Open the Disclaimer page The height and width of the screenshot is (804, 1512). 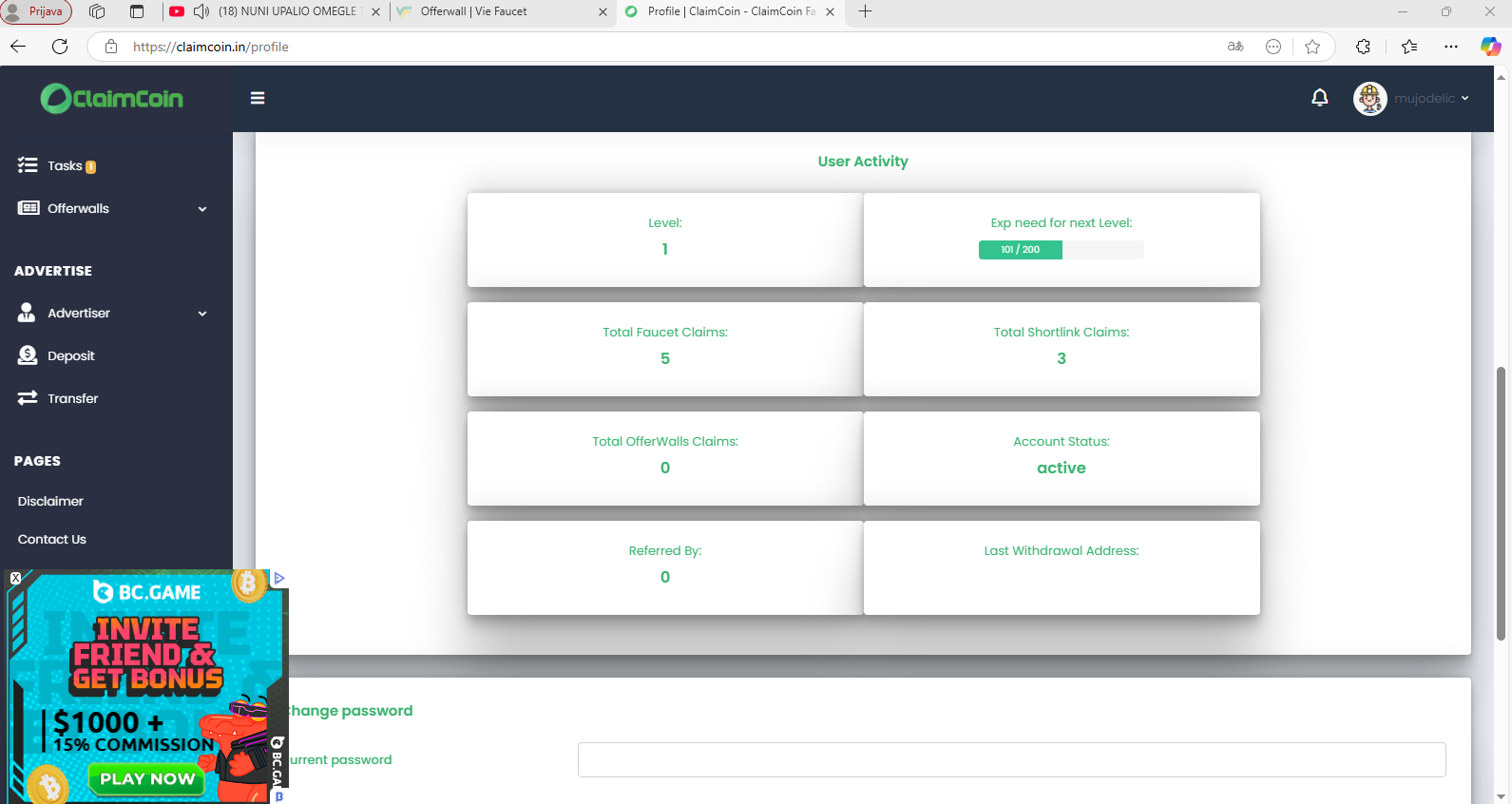[50, 501]
